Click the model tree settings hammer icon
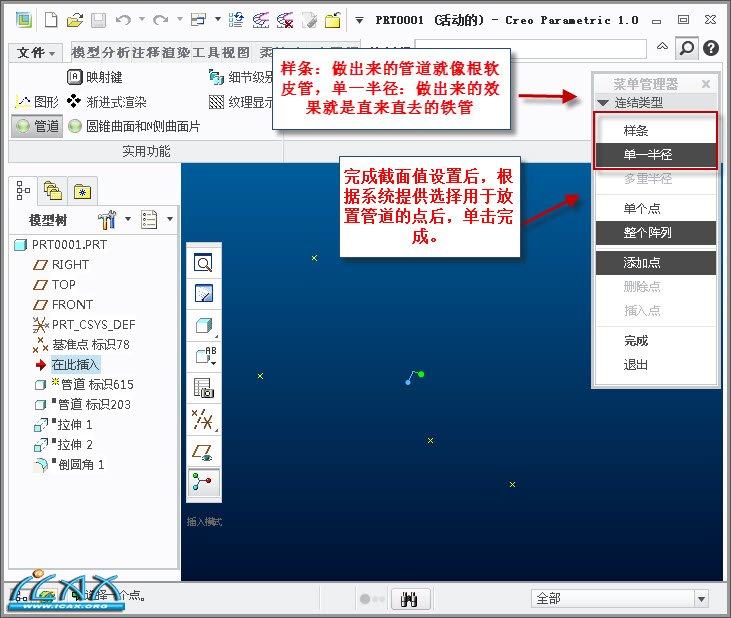 coord(107,219)
